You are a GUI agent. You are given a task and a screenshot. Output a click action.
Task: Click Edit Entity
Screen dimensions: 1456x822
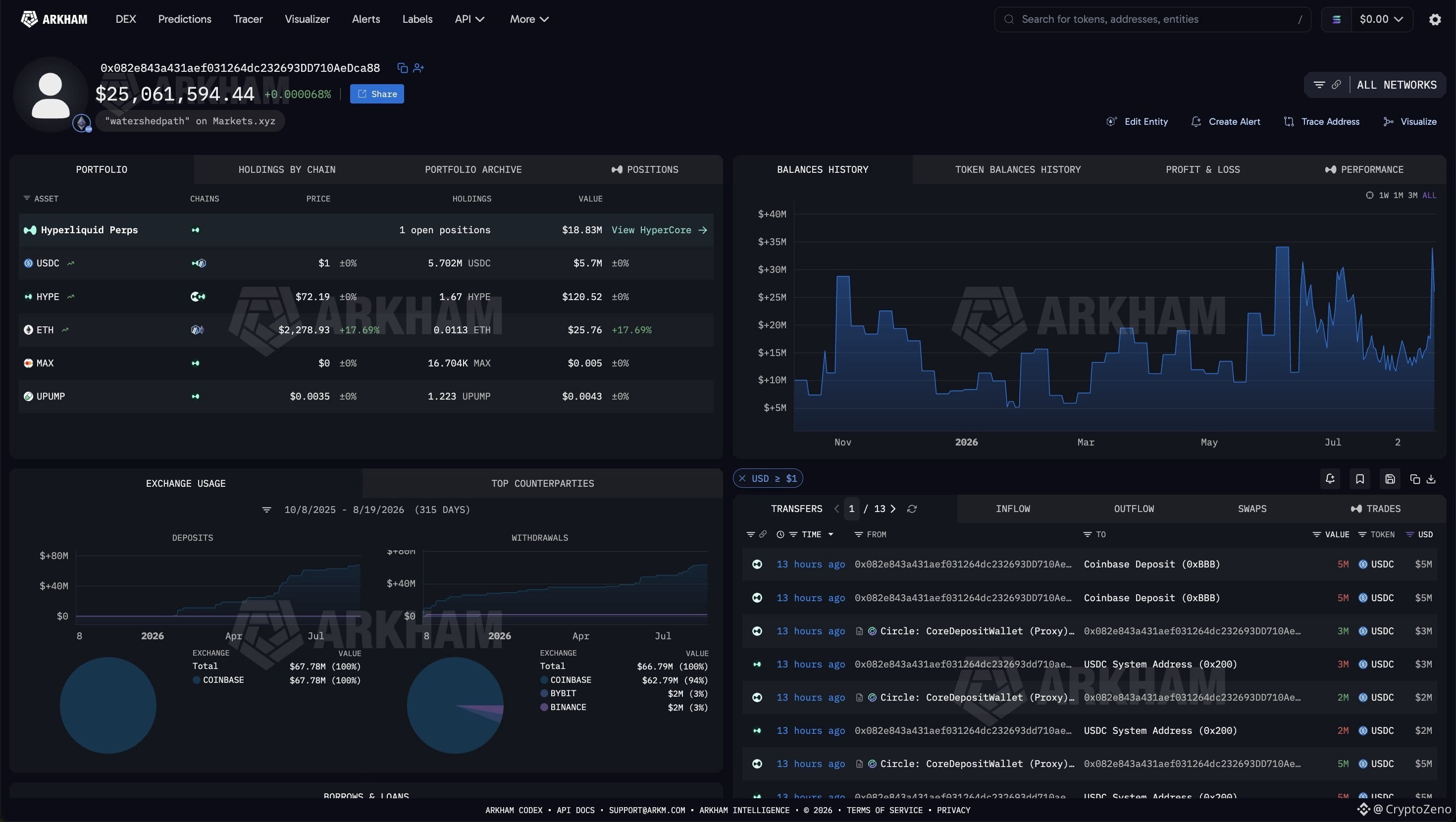[x=1137, y=121]
